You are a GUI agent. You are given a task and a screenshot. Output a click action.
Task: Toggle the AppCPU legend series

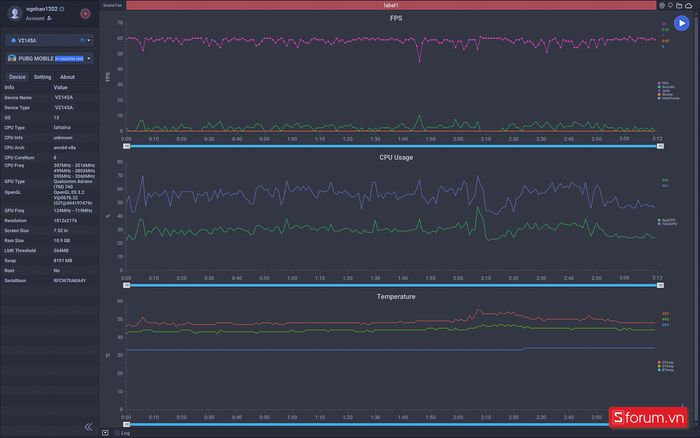pos(665,219)
